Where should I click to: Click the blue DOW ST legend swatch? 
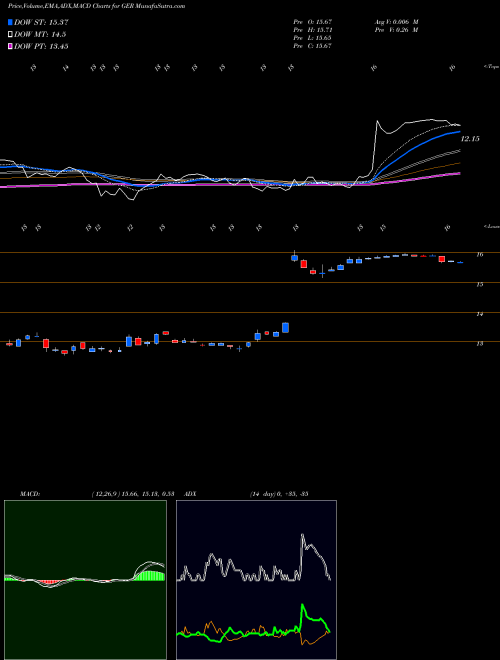point(10,22)
